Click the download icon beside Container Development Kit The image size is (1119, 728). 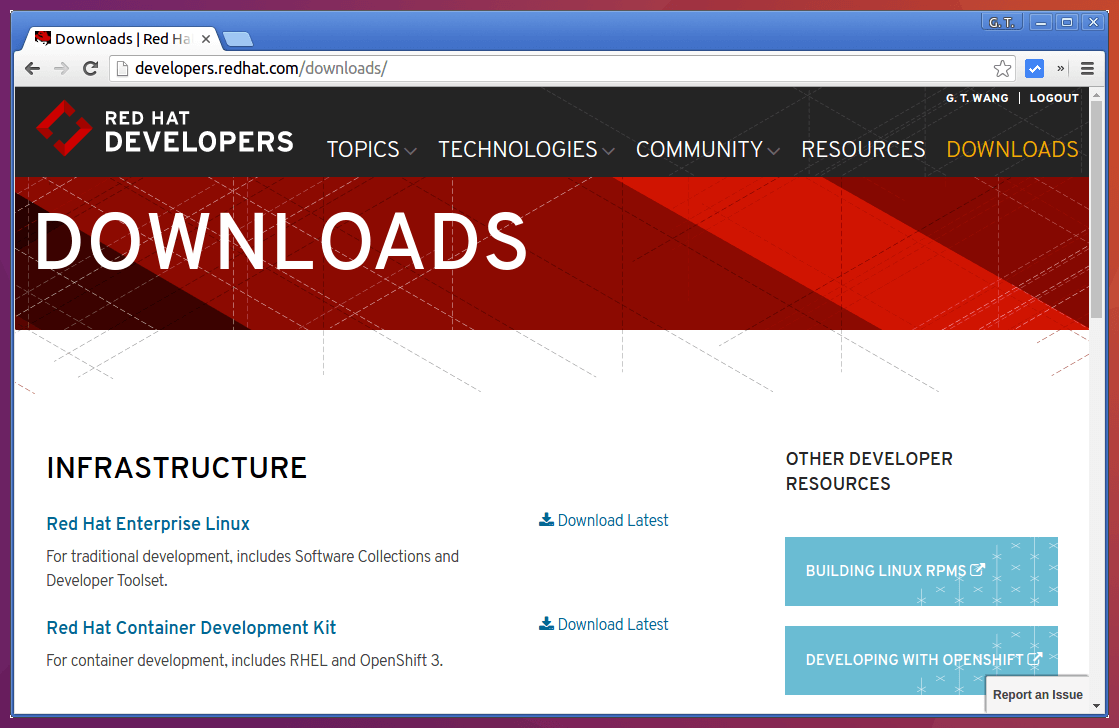click(546, 623)
